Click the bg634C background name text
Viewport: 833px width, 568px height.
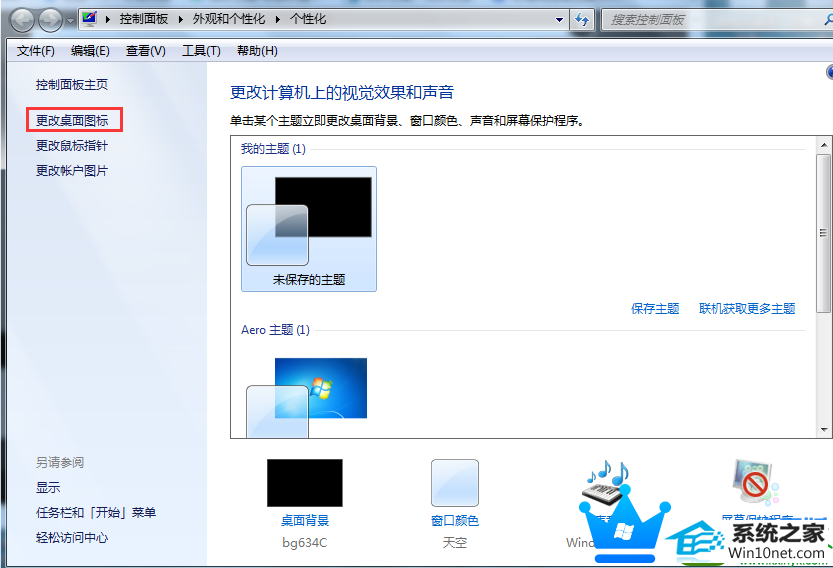(x=304, y=543)
